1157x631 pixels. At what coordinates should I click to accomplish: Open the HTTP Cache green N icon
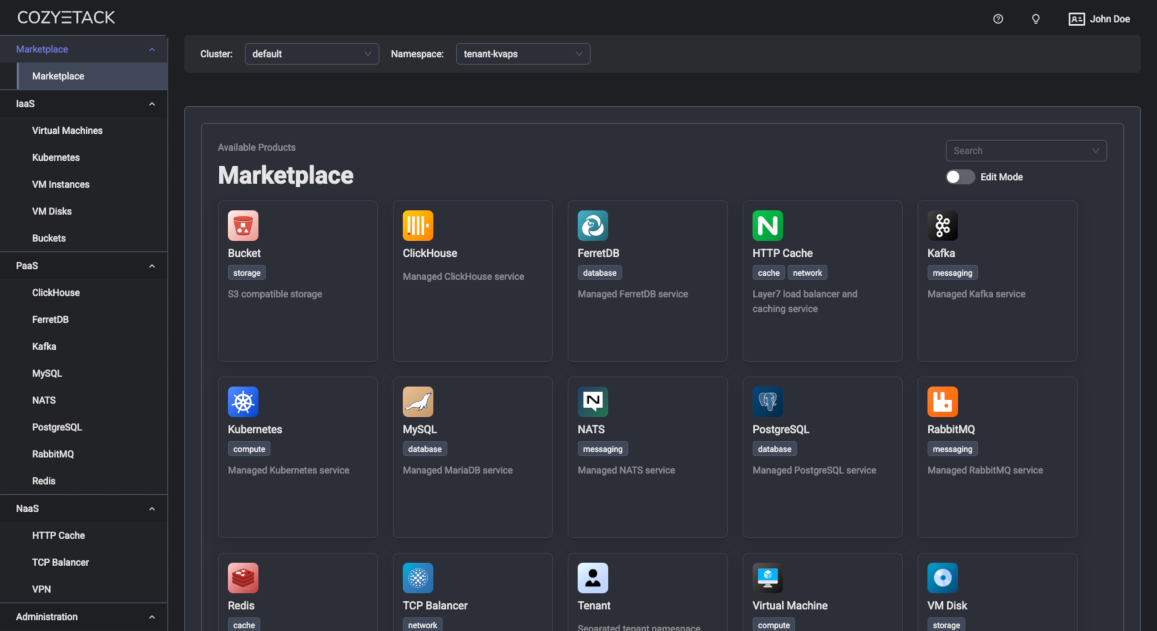767,226
